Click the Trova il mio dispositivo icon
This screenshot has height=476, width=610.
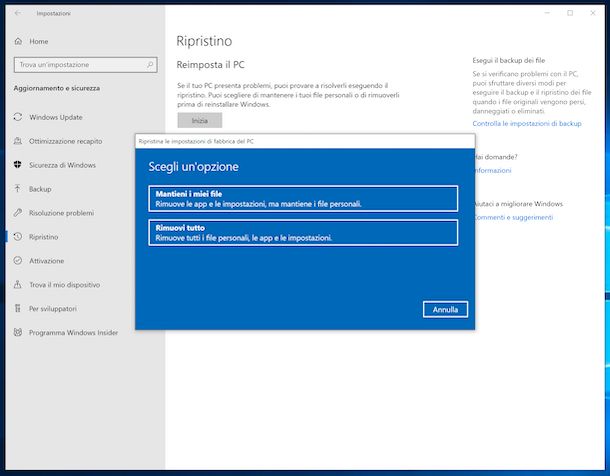click(18, 285)
